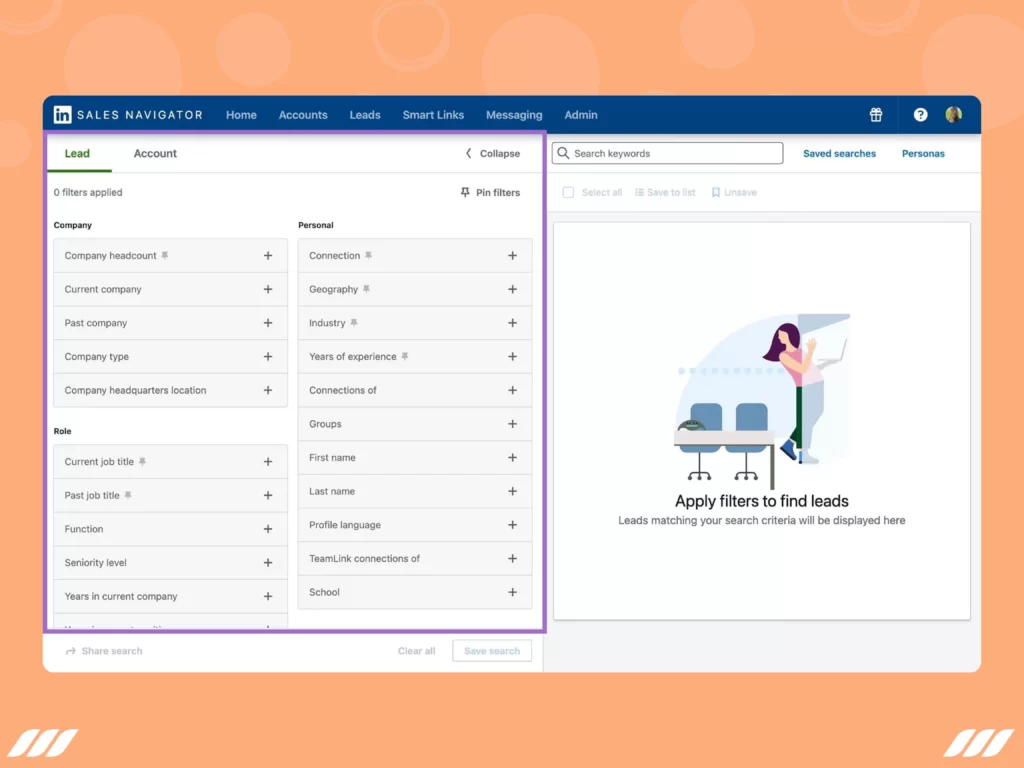Open the Accounts menu
1024x768 pixels.
[x=303, y=115]
